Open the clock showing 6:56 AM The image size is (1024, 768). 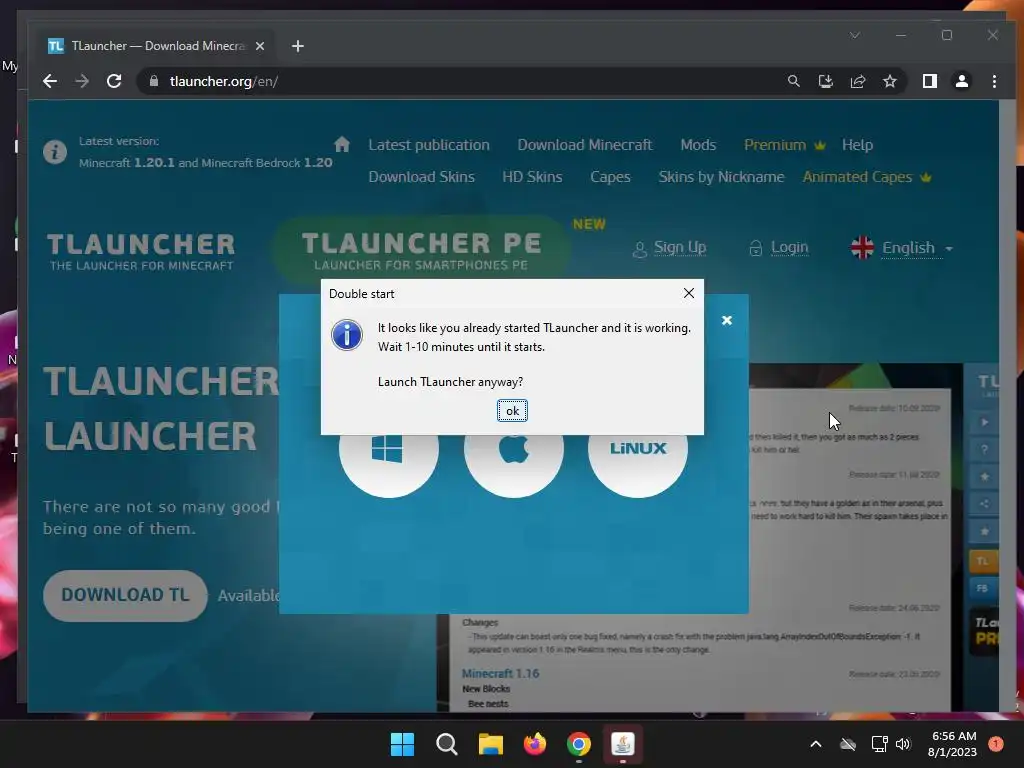(953, 744)
